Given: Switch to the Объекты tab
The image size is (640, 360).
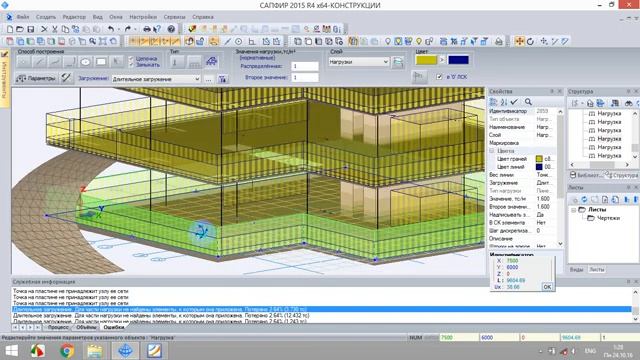Looking at the screenshot, I should click(86, 327).
